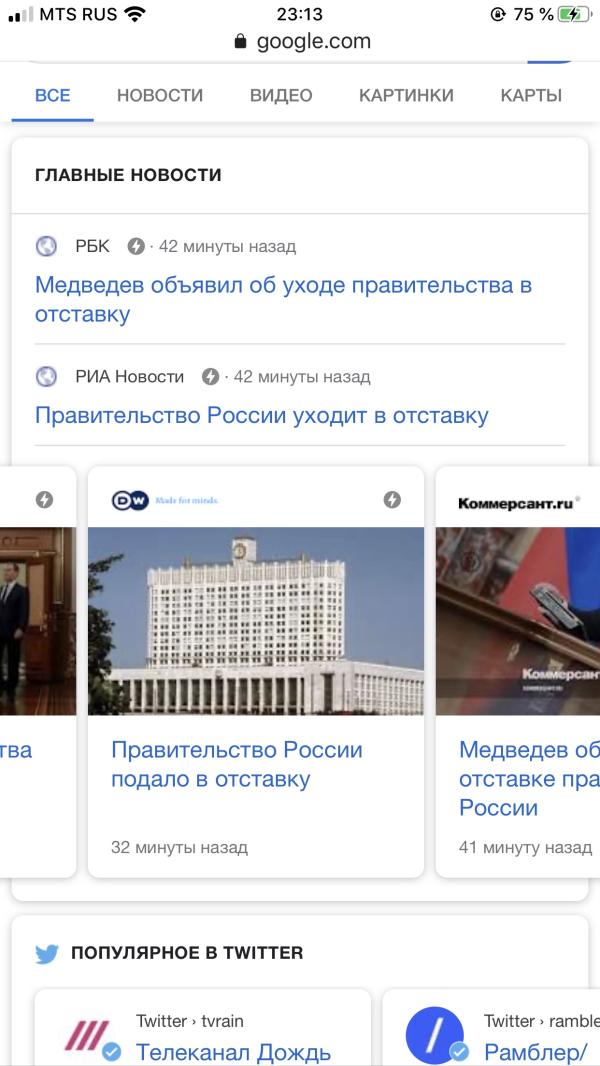Tap AMP lightning icon beside РИА Новости
600x1066 pixels.
pyautogui.click(x=211, y=376)
